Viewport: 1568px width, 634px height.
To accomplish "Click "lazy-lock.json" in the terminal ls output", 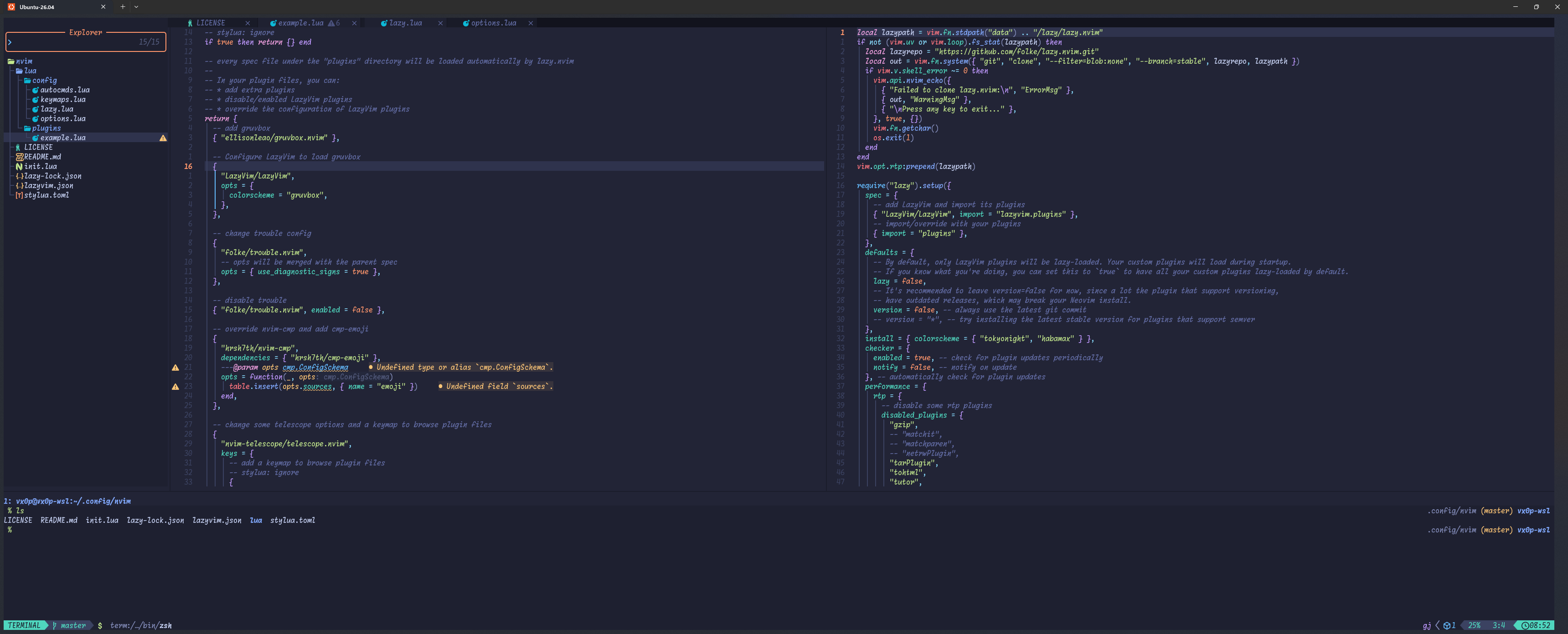I will [x=155, y=521].
